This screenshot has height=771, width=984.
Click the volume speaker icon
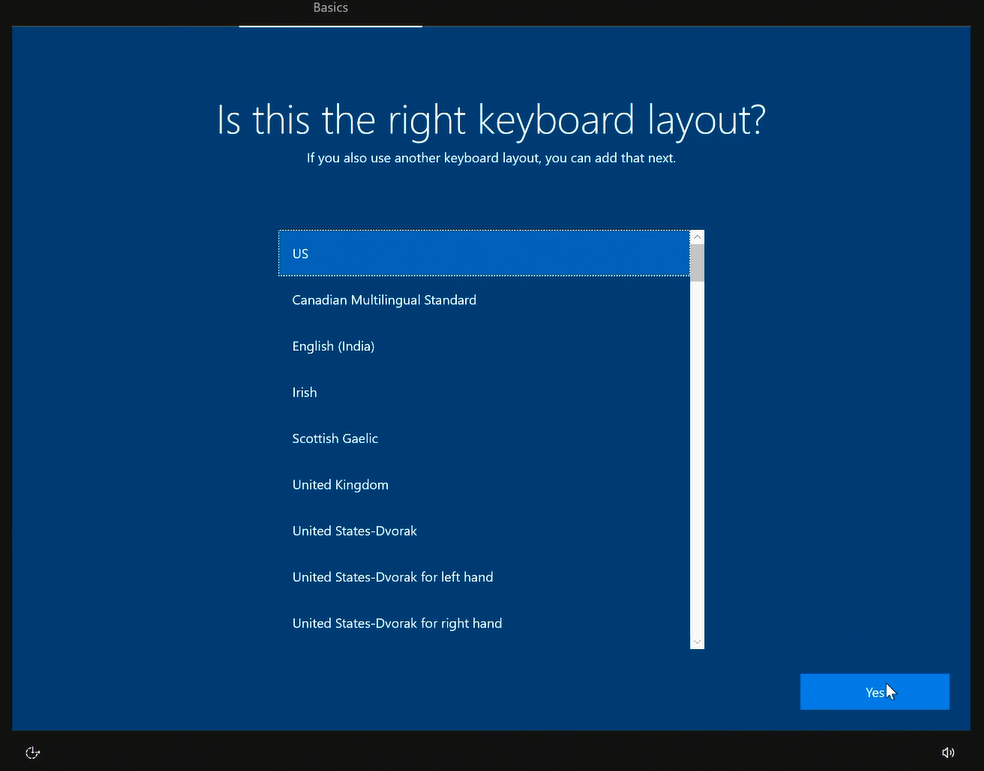948,753
